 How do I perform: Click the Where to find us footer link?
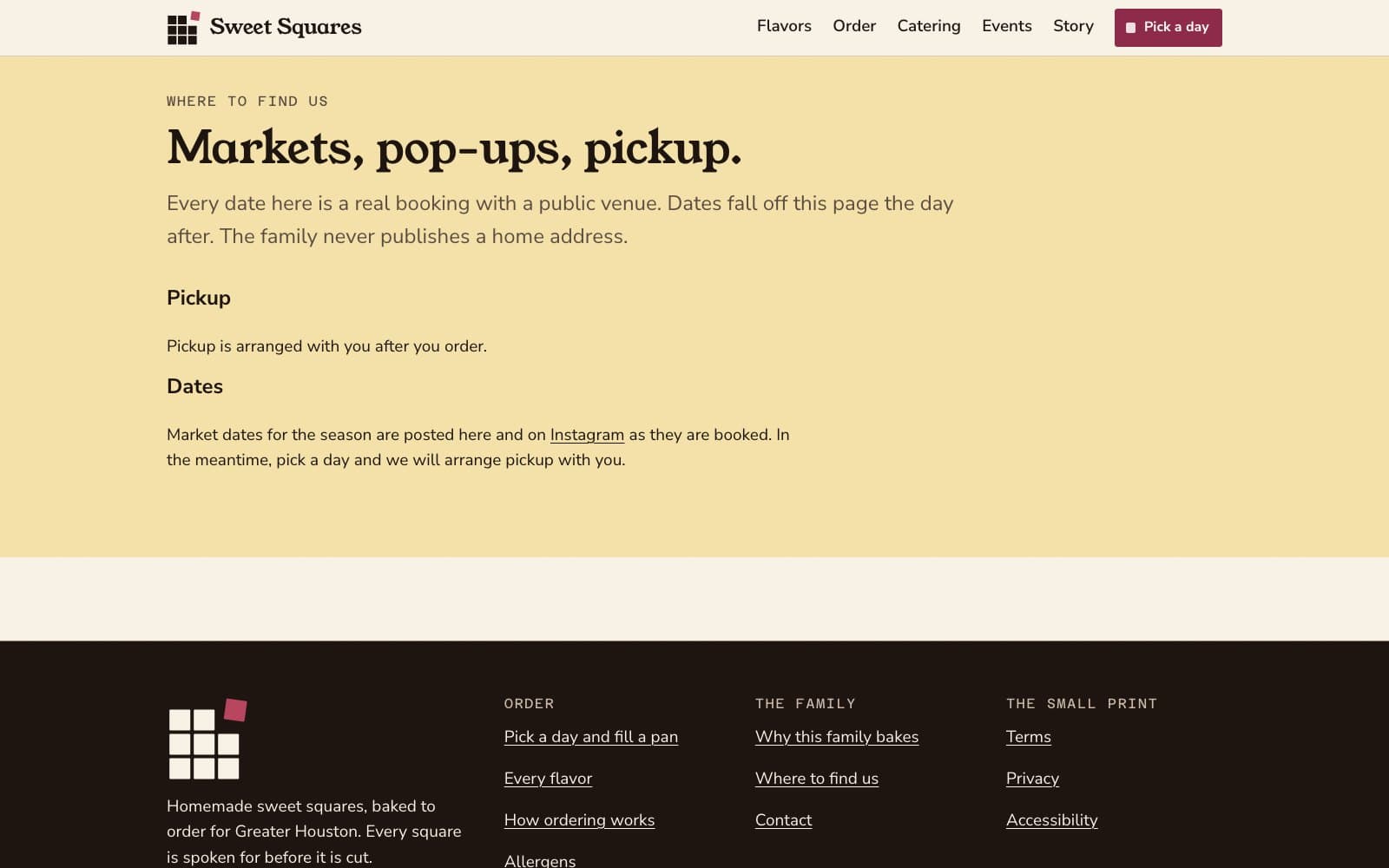[817, 779]
